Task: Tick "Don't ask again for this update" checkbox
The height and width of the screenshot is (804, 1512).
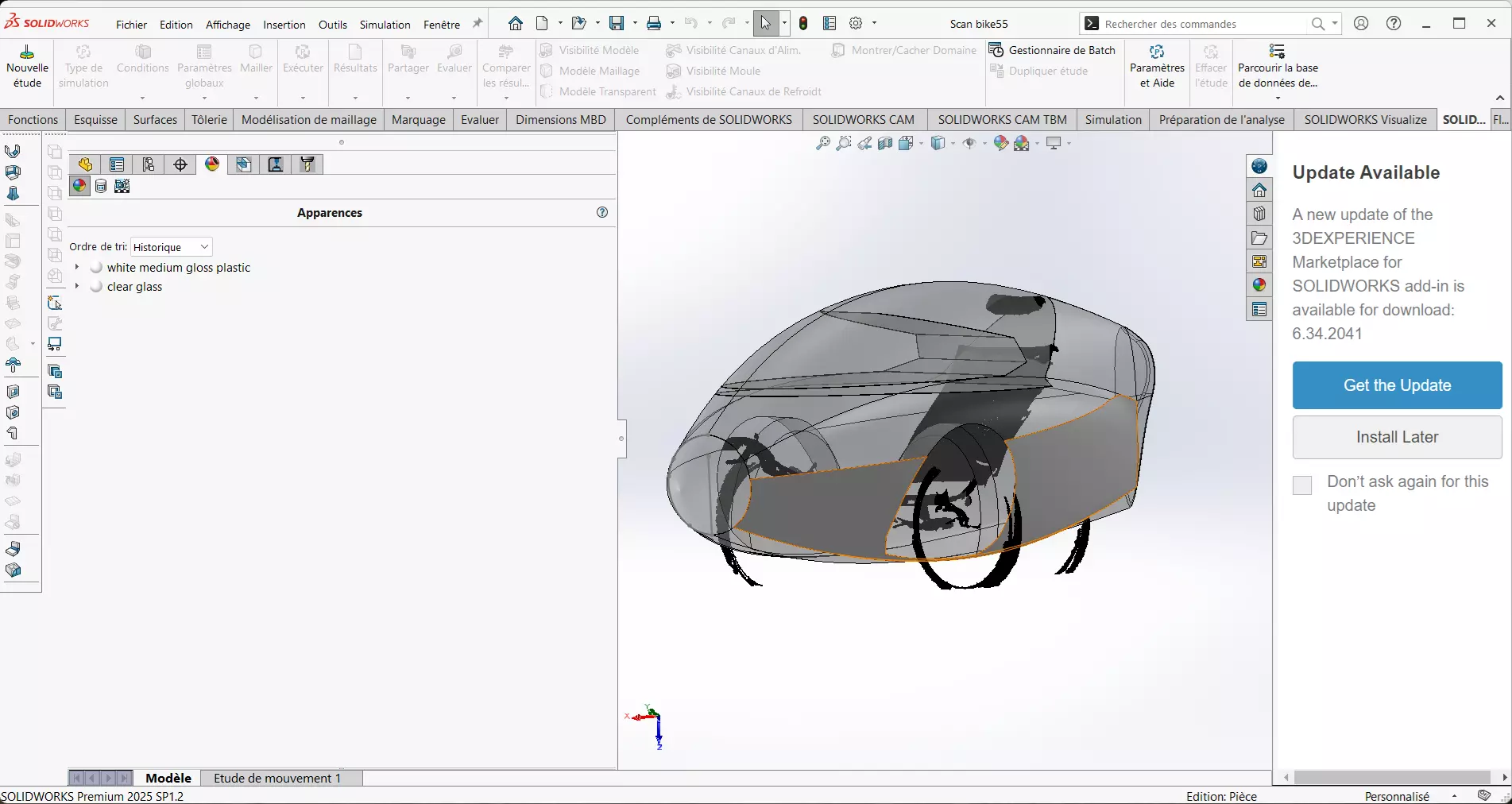Action: [x=1302, y=485]
